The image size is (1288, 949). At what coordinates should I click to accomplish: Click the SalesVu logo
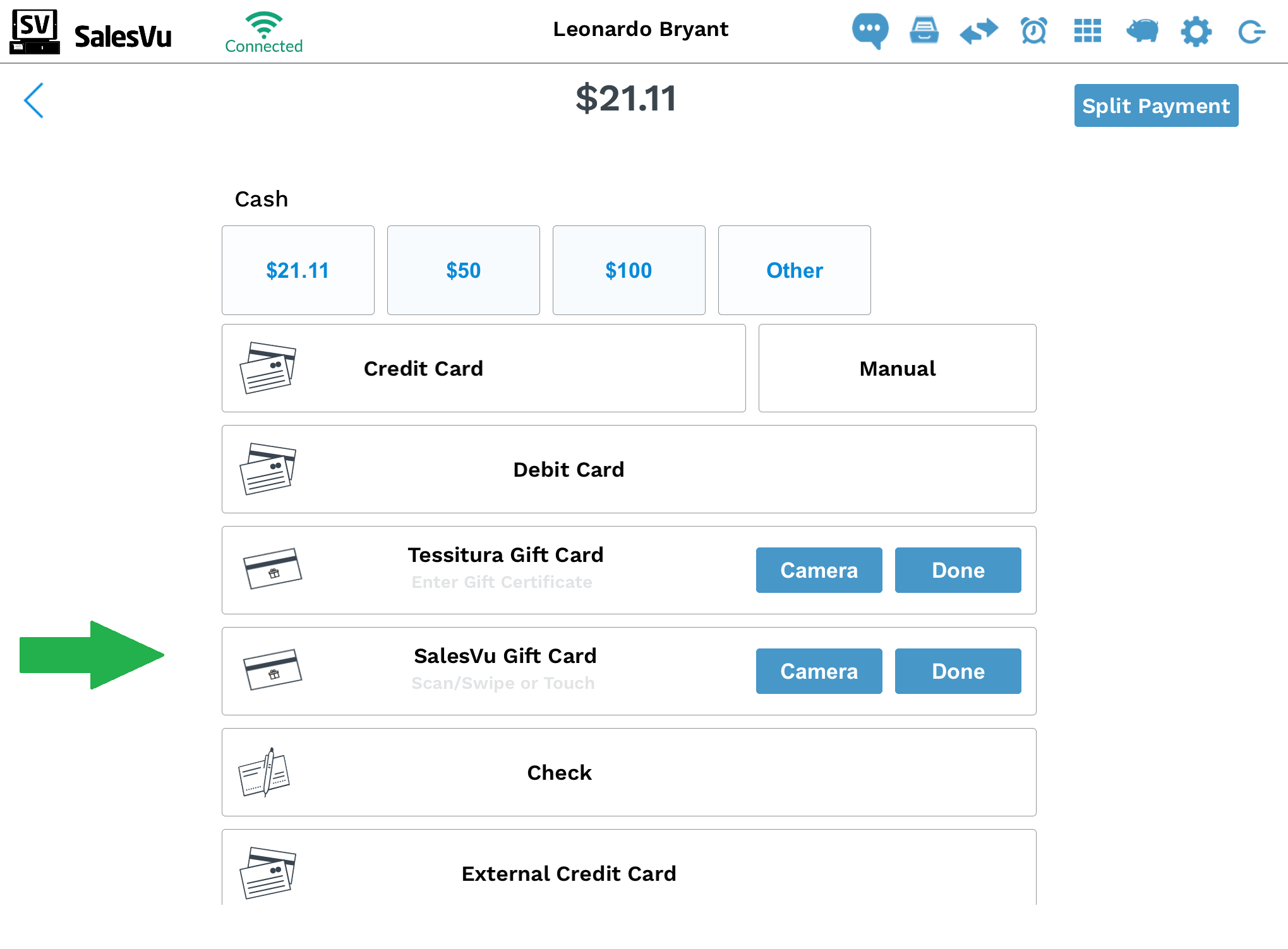(91, 32)
